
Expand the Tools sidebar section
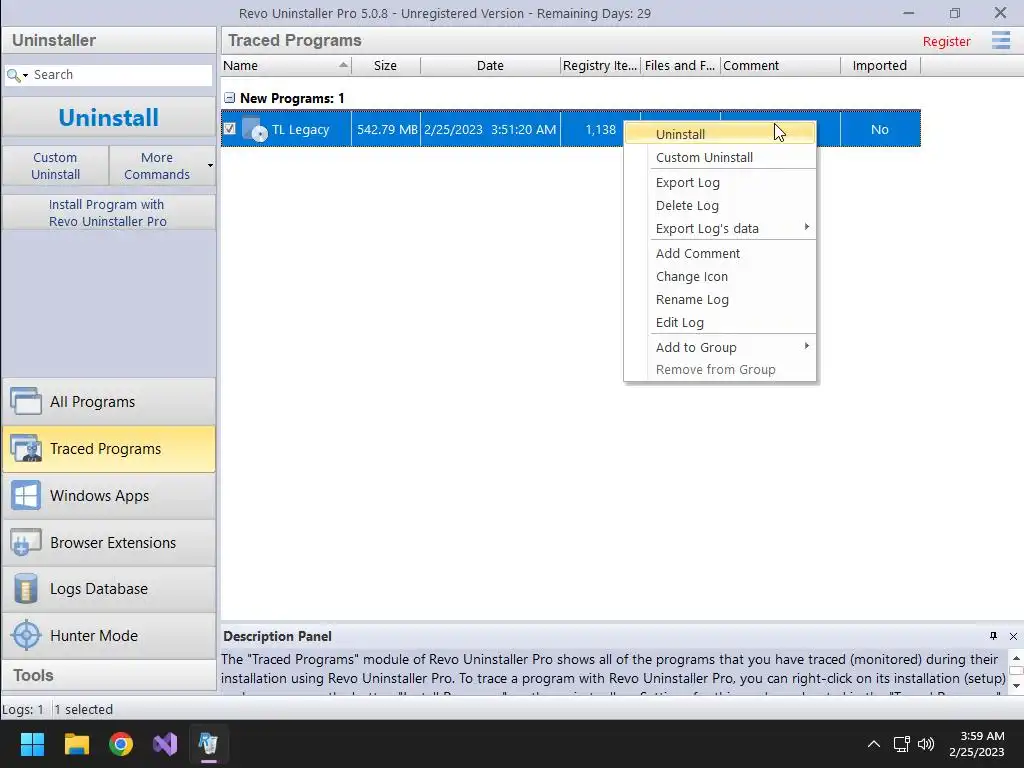pyautogui.click(x=108, y=675)
